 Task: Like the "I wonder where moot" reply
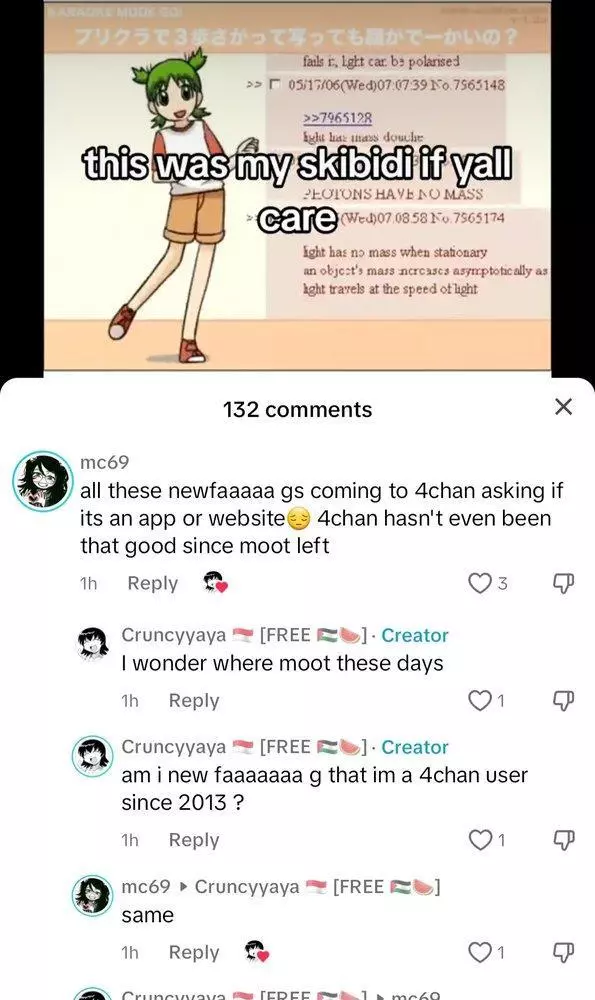coord(480,700)
